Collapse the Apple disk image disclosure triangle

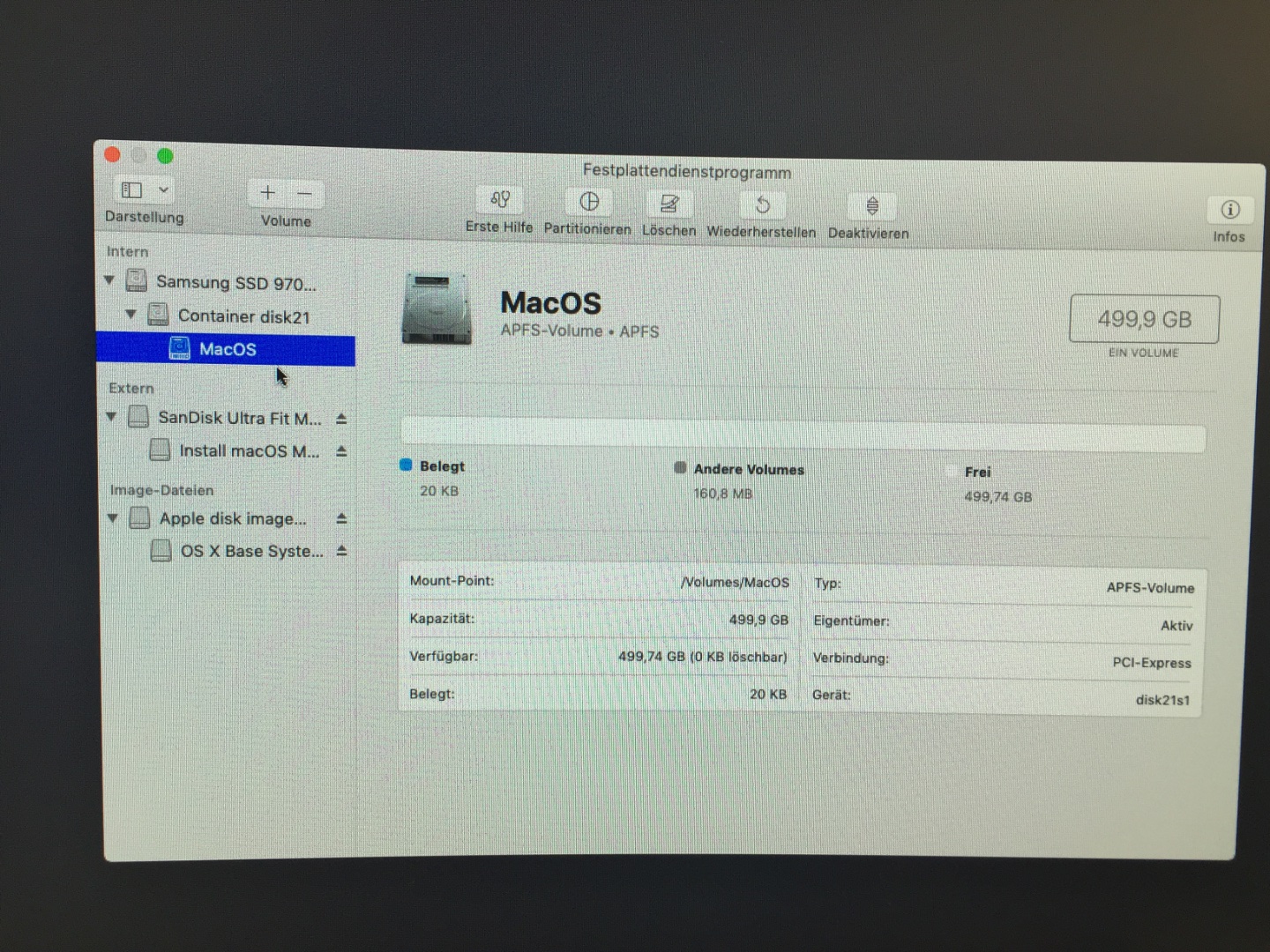tap(113, 517)
